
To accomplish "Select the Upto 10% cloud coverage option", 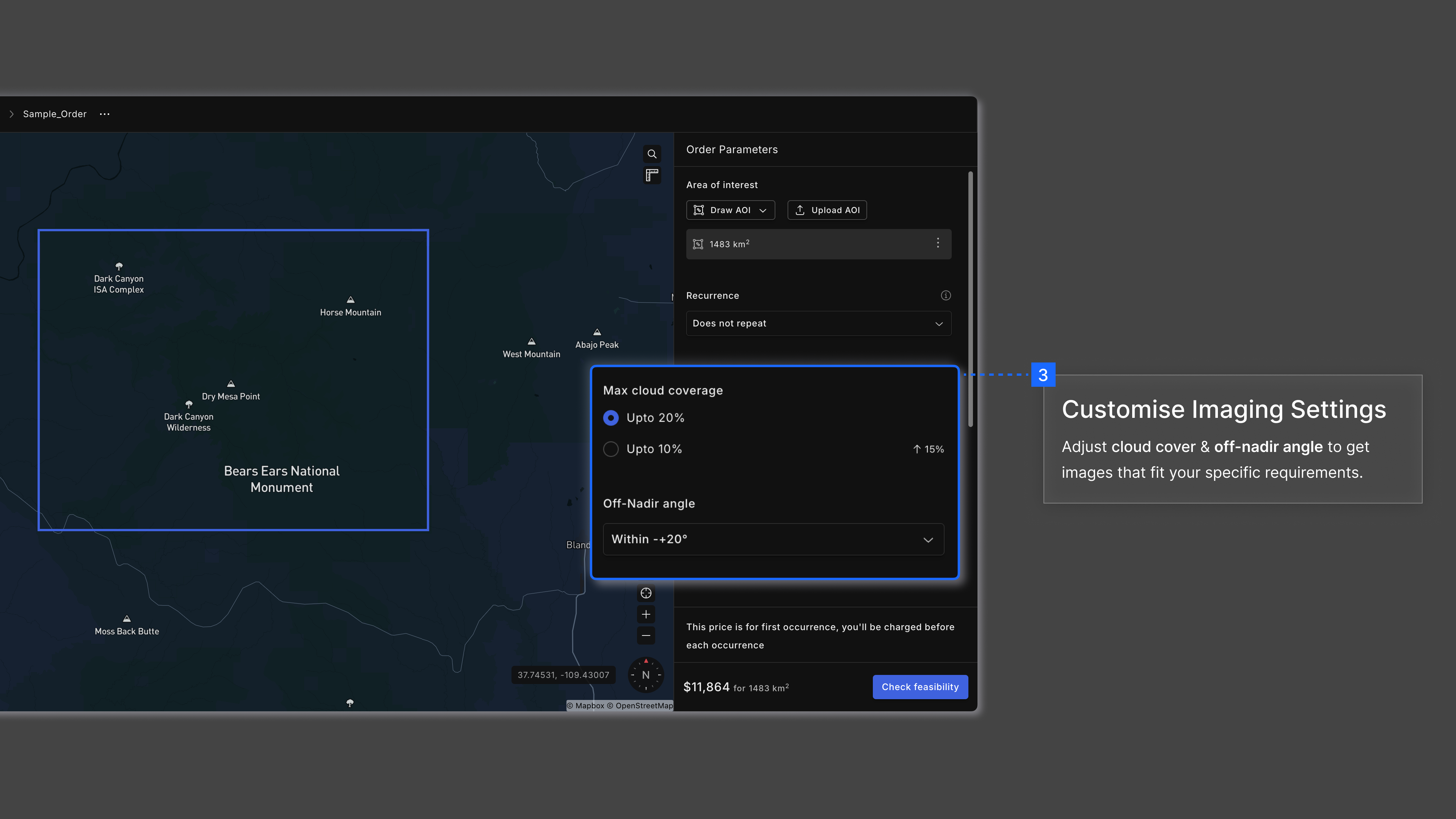I will tap(611, 449).
